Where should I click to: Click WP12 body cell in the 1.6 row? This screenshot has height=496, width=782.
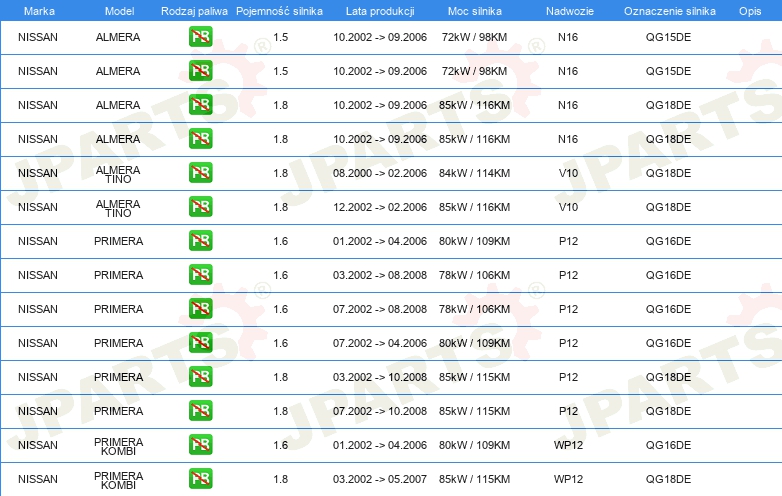pos(568,445)
